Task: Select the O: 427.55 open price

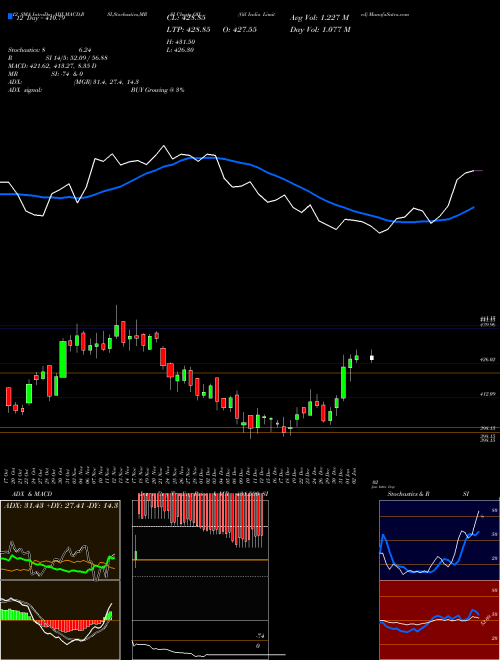Action: point(239,30)
